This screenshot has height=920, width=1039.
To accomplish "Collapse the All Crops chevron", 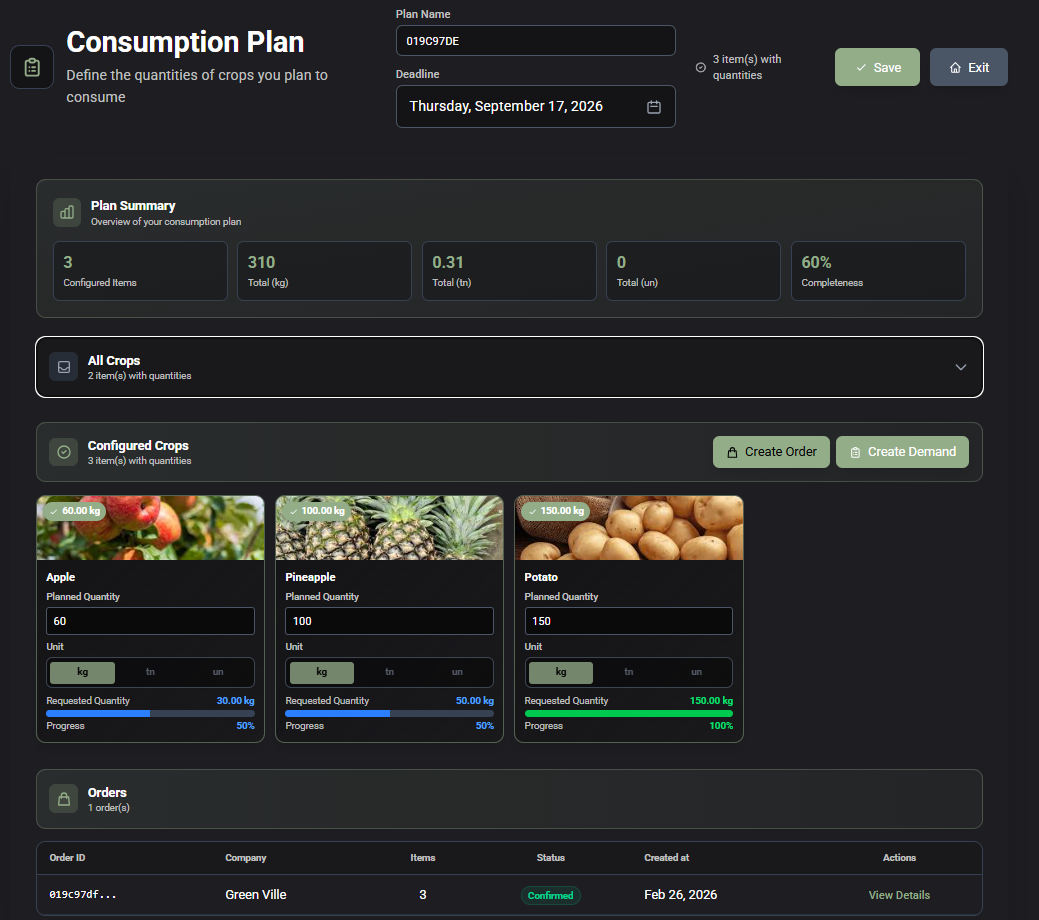I will point(960,367).
